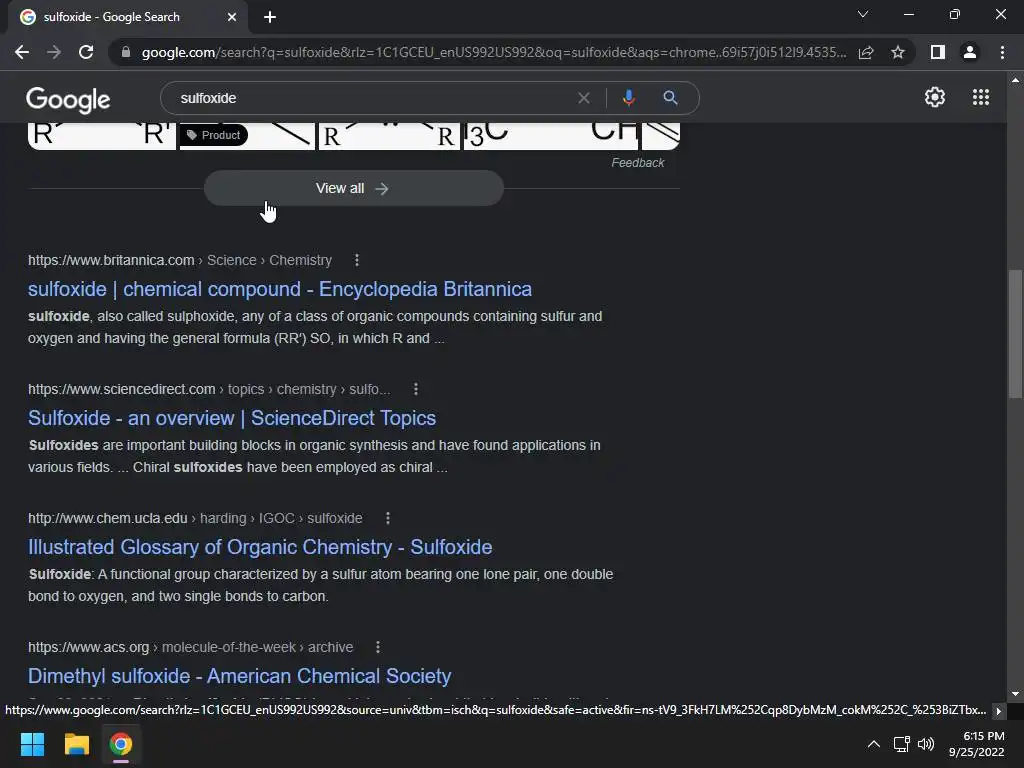The height and width of the screenshot is (768, 1024).
Task: Open the Product-tagged image thumbnail
Action: pyautogui.click(x=247, y=136)
